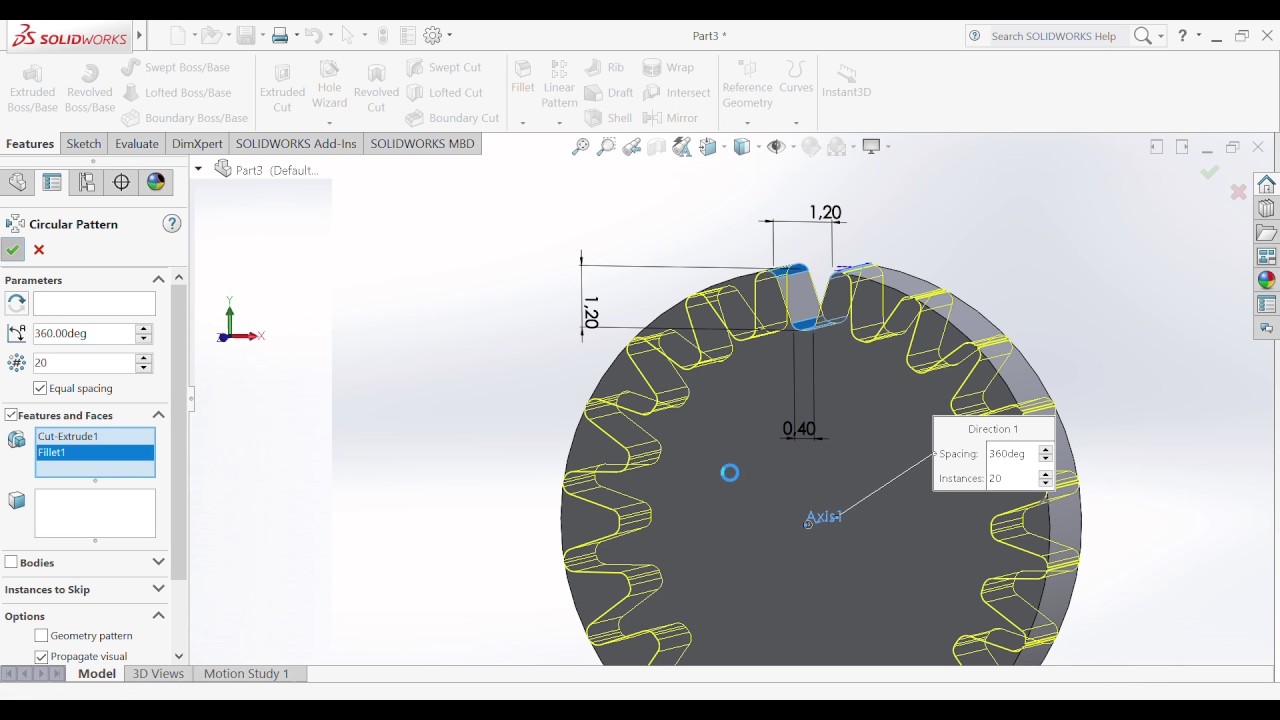Open the FeatureManager design tree tab
Screen dimensions: 1280x720
click(x=17, y=182)
